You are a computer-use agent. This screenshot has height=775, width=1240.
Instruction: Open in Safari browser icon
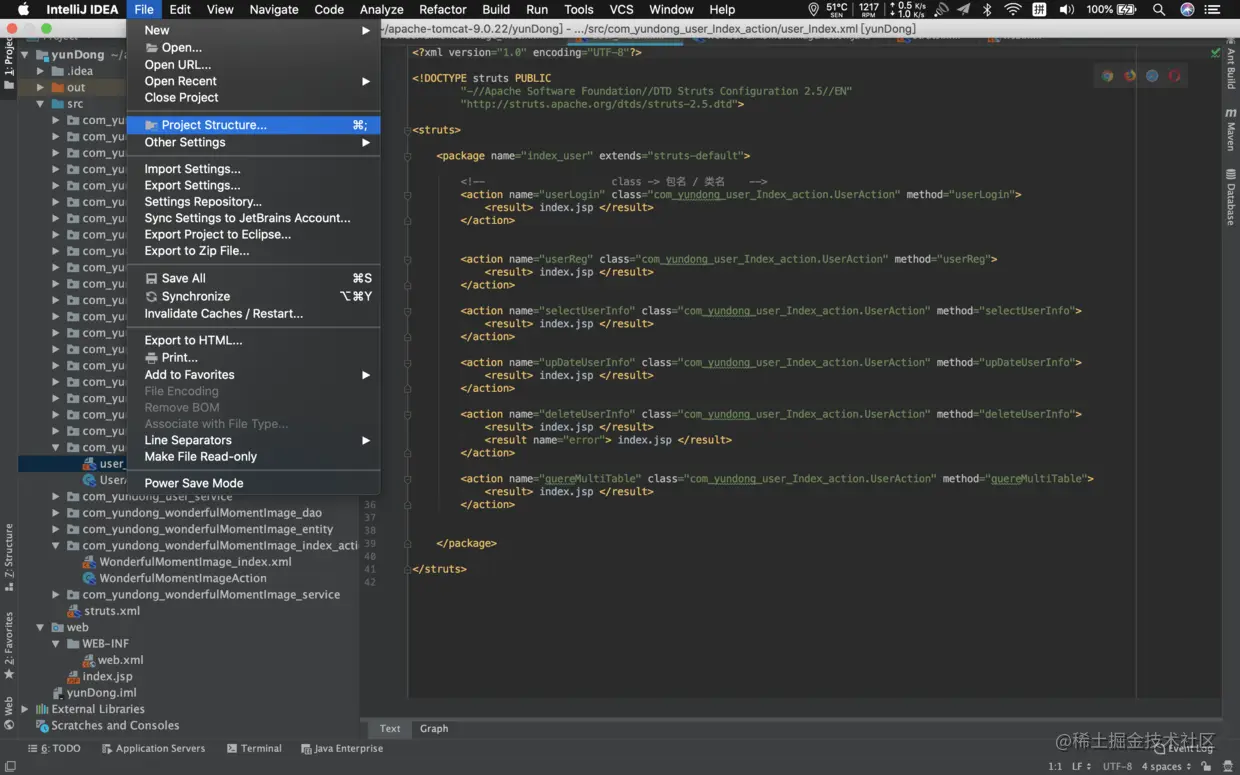pyautogui.click(x=1152, y=76)
